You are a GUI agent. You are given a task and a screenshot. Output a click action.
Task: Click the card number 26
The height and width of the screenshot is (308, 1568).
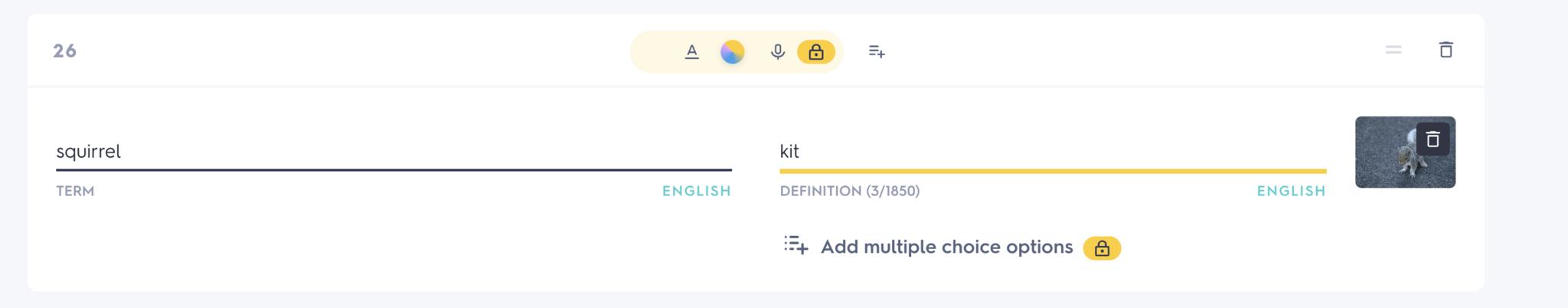coord(64,51)
